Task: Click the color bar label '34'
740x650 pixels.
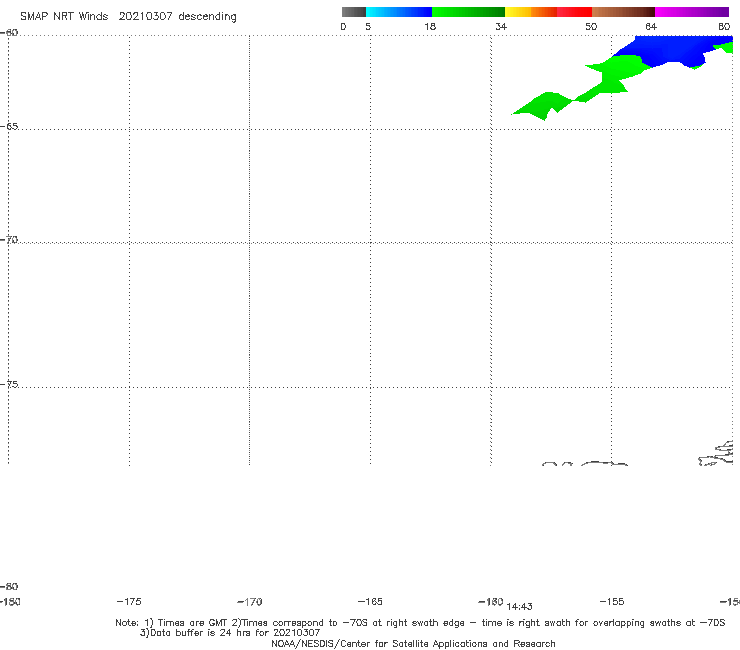Action: [501, 27]
